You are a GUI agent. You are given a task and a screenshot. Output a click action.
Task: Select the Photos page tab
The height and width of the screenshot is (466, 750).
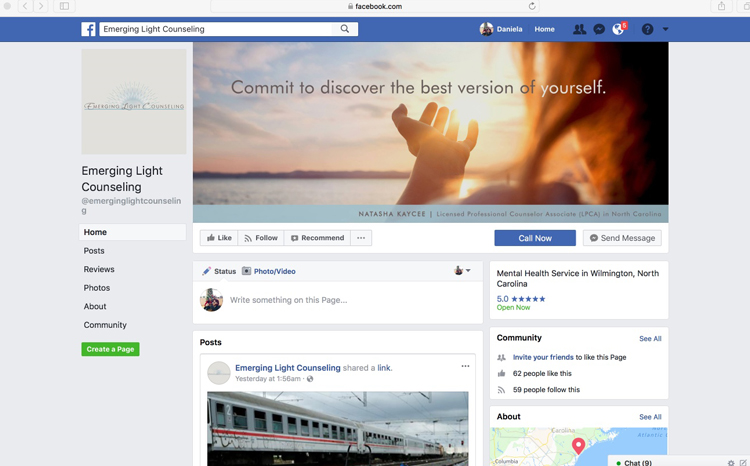97,288
